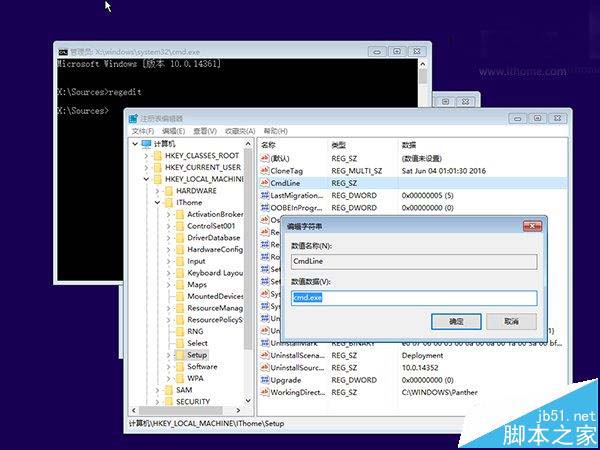Sort values by the 数据 column header
This screenshot has height=450, width=600.
[409, 145]
